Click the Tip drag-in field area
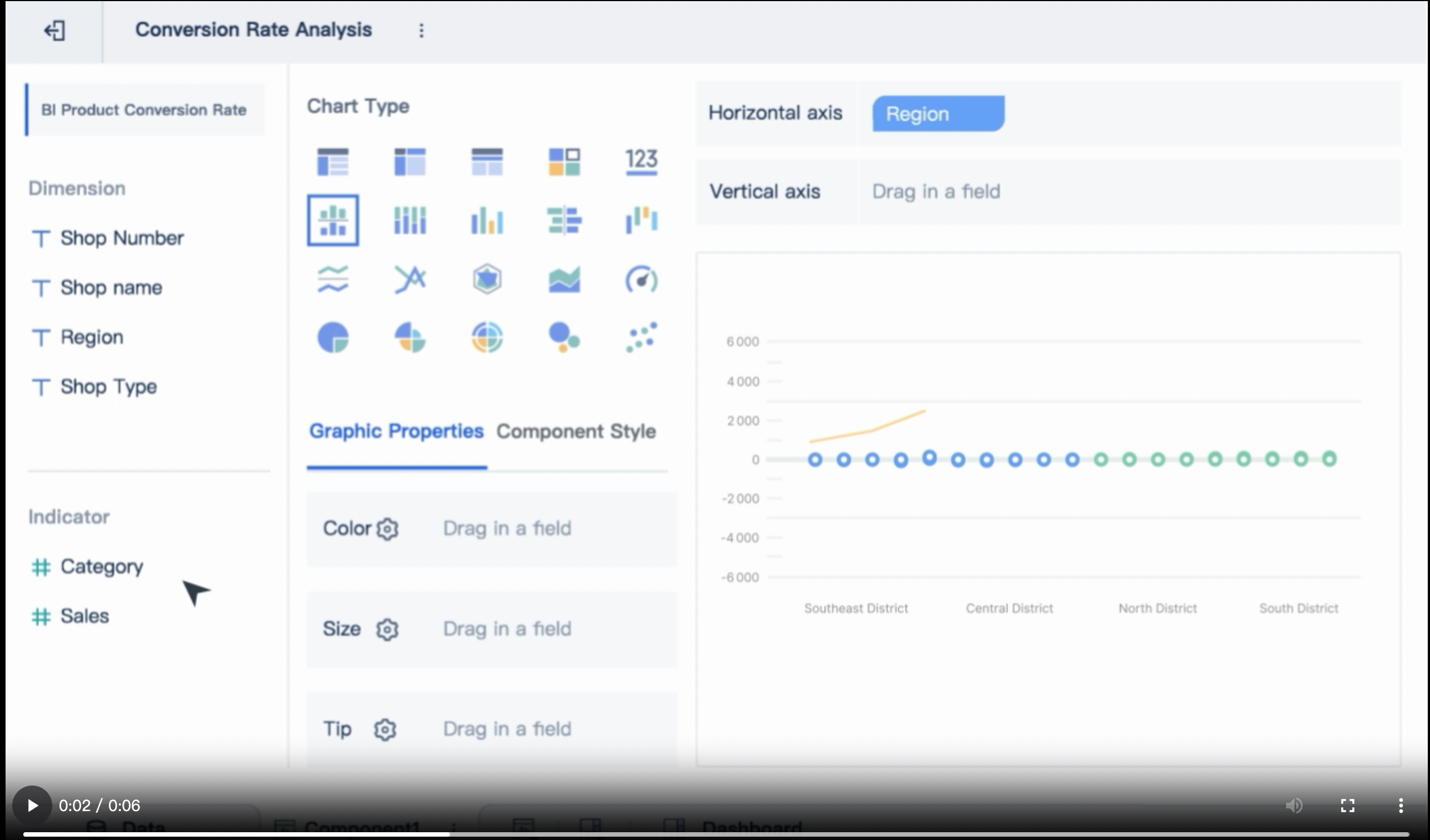 click(x=507, y=729)
